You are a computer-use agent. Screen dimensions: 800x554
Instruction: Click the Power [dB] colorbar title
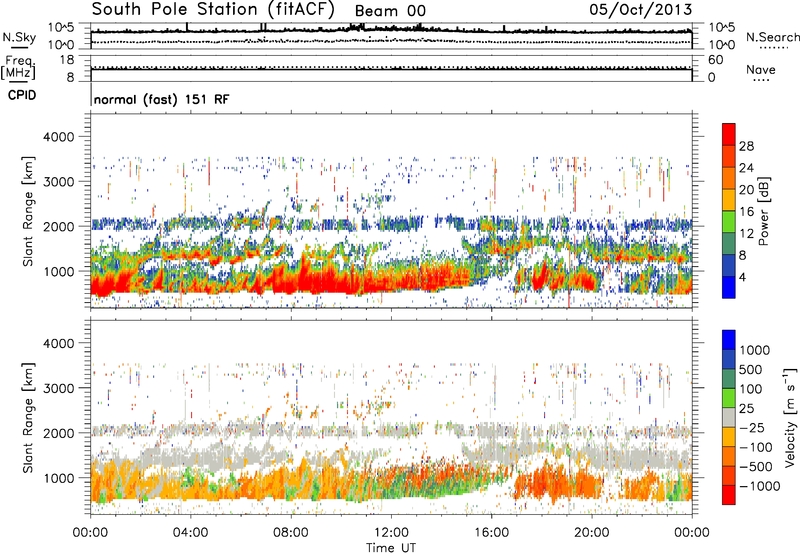pyautogui.click(x=764, y=211)
